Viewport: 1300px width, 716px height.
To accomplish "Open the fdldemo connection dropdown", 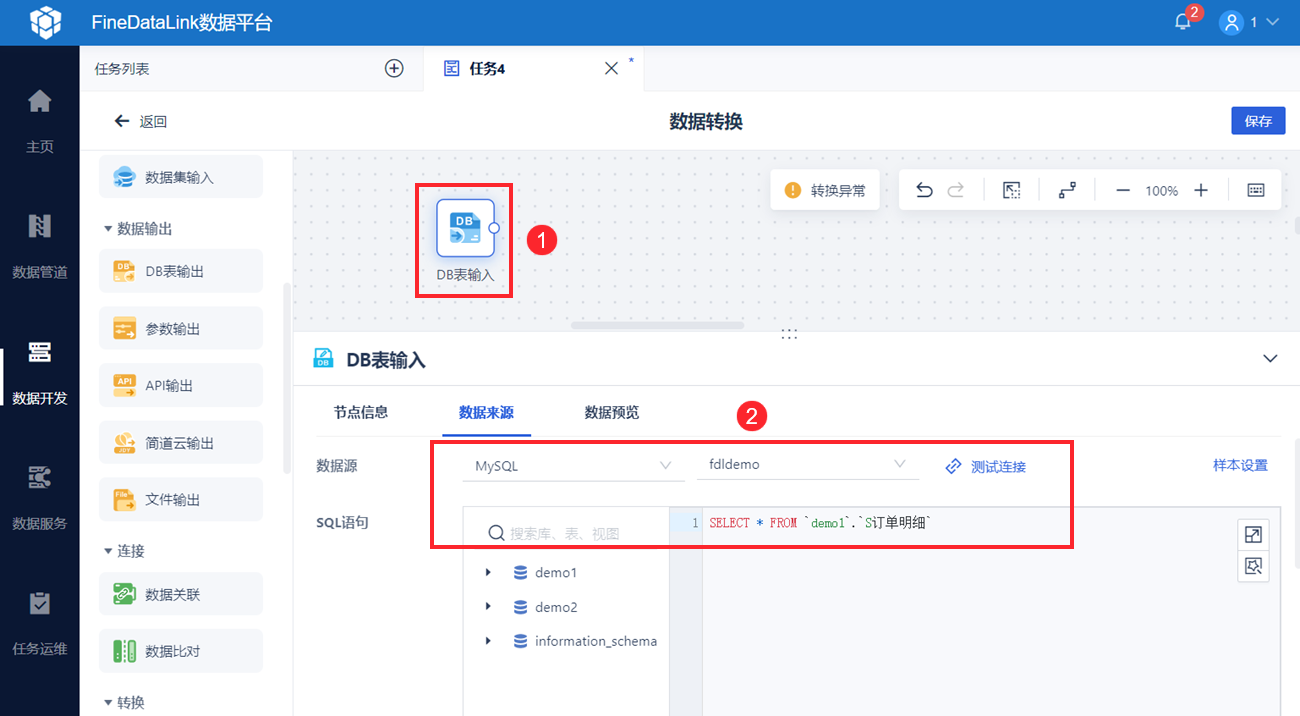I will (x=807, y=465).
